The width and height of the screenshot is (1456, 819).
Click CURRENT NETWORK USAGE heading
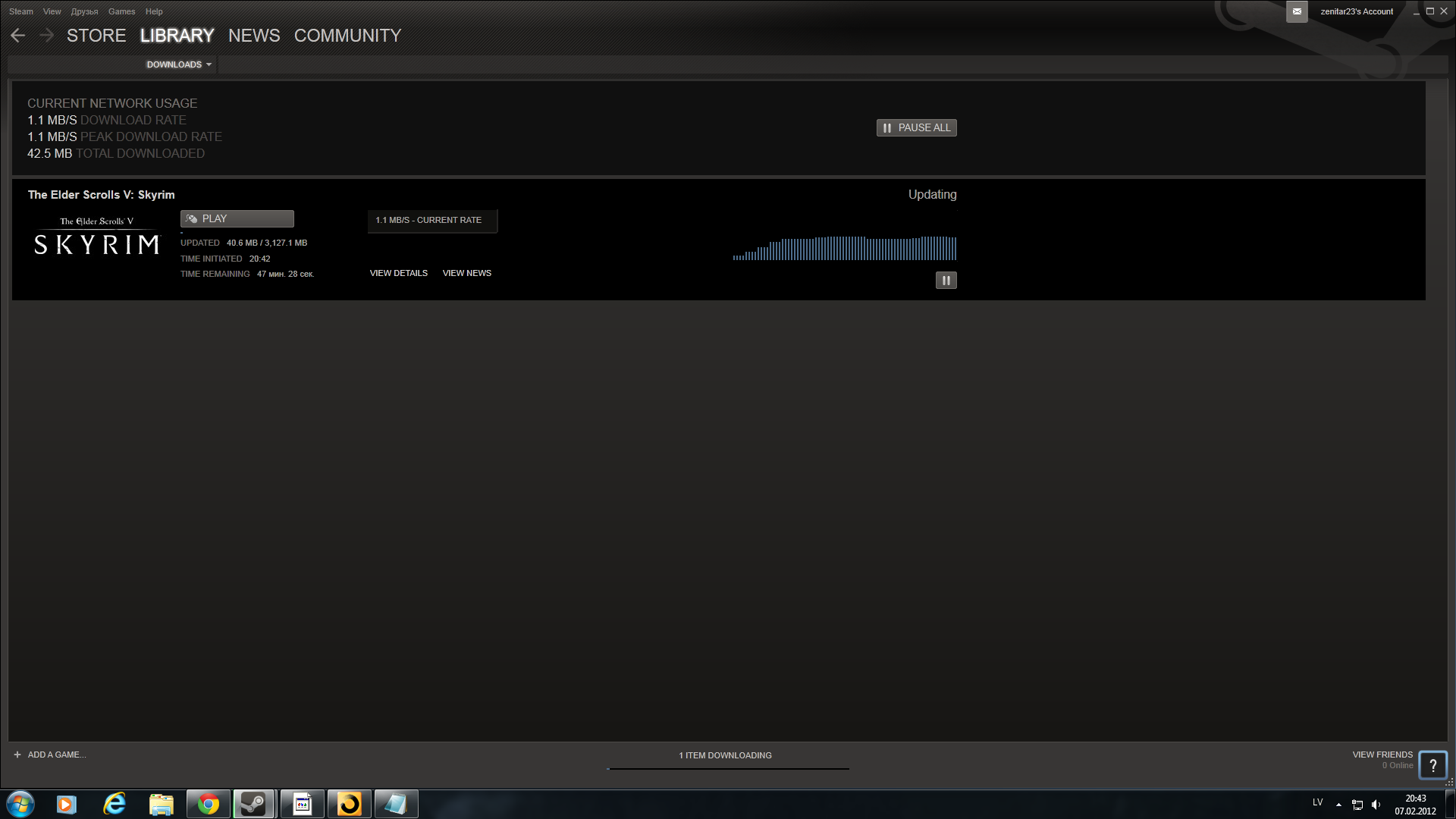click(112, 104)
